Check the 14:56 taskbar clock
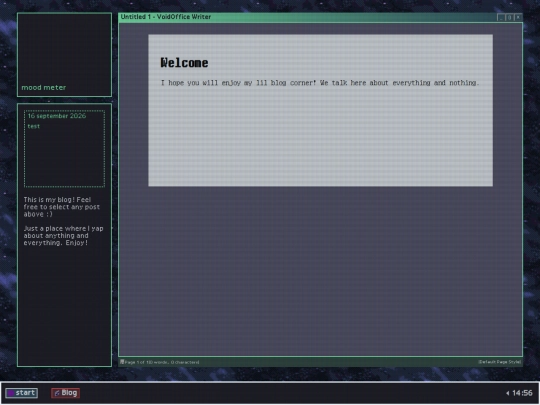This screenshot has height=405, width=540. 522,393
